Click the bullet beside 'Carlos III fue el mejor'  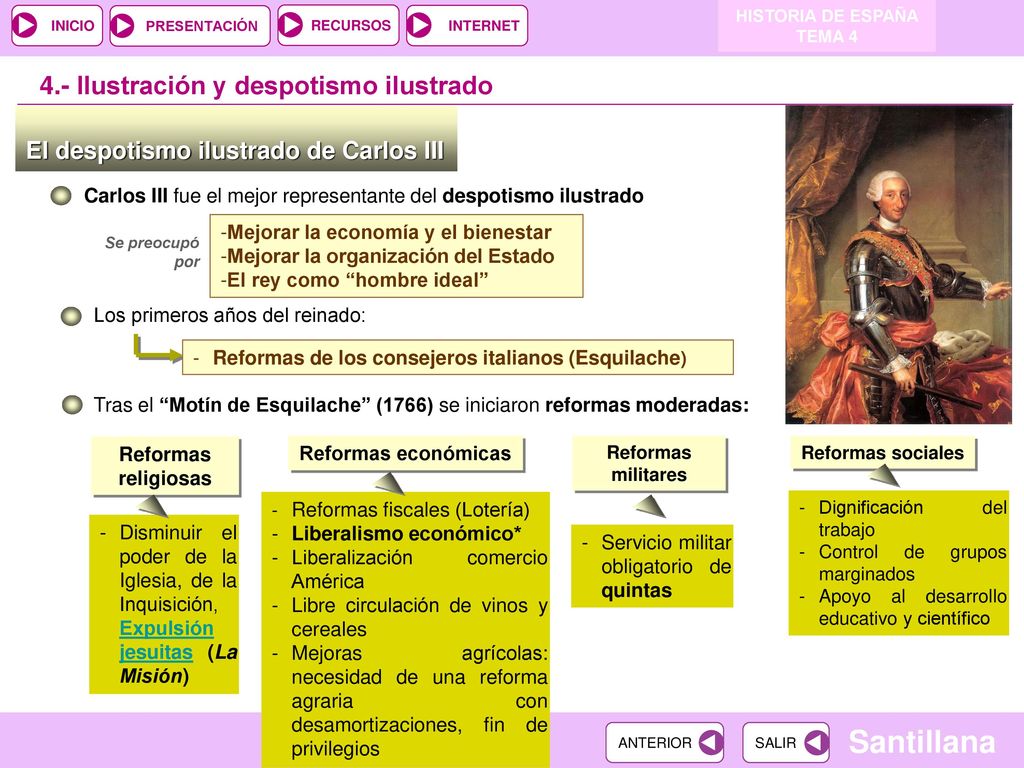coord(61,195)
